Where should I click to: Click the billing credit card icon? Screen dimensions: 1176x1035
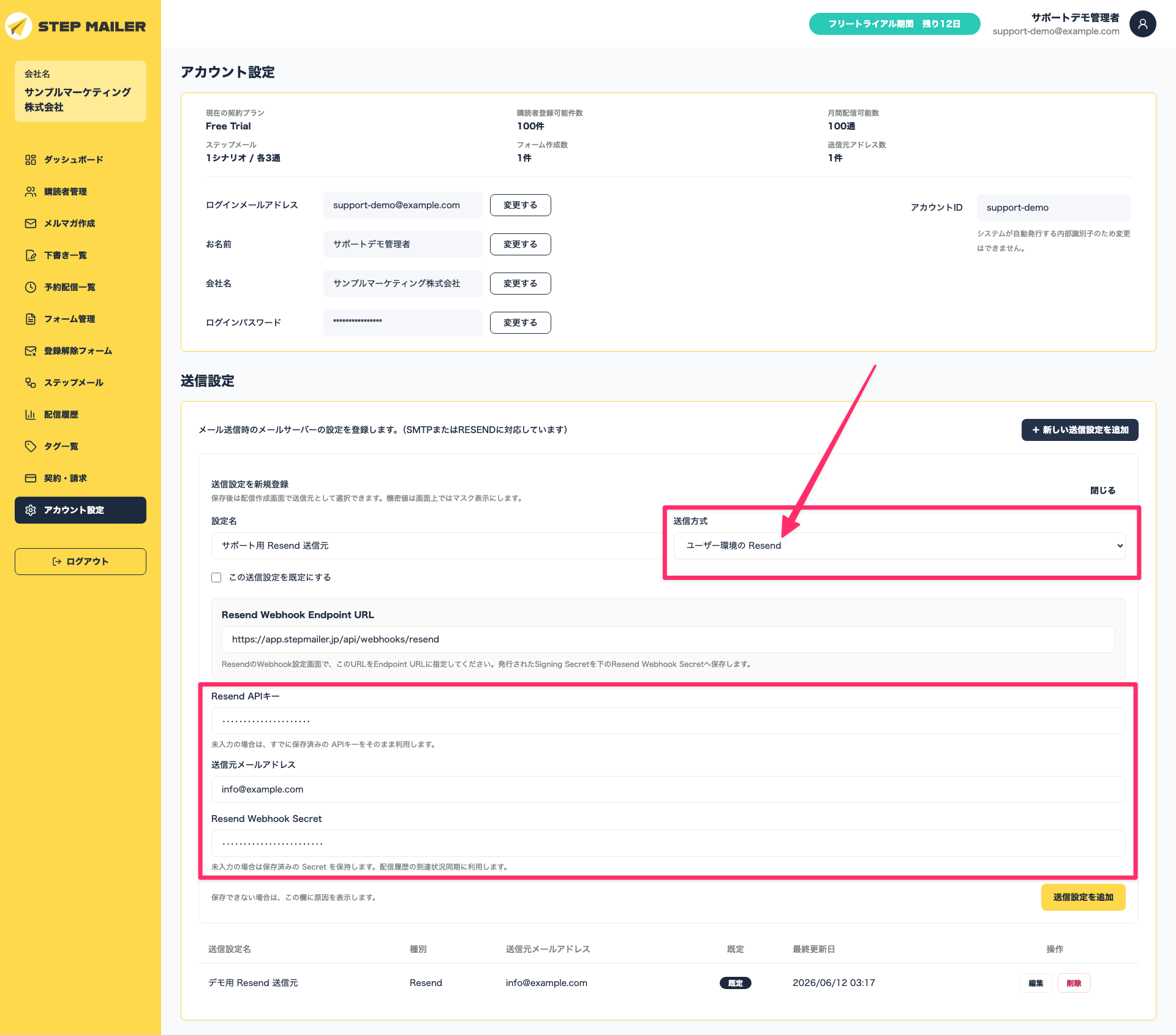(x=31, y=478)
